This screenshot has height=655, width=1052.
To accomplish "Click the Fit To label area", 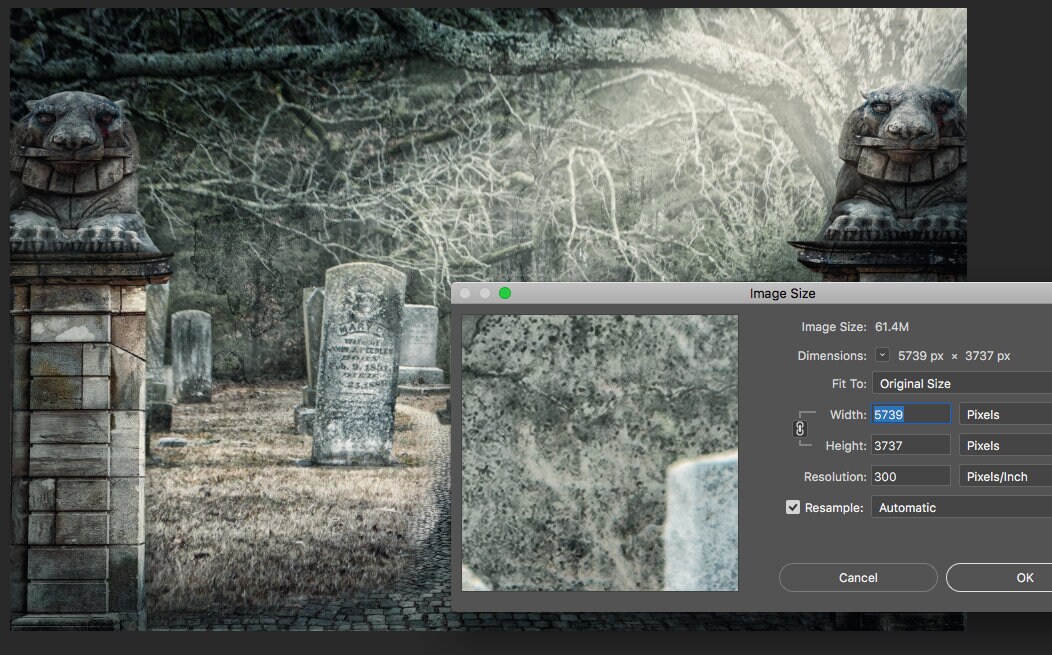I will pyautogui.click(x=849, y=382).
